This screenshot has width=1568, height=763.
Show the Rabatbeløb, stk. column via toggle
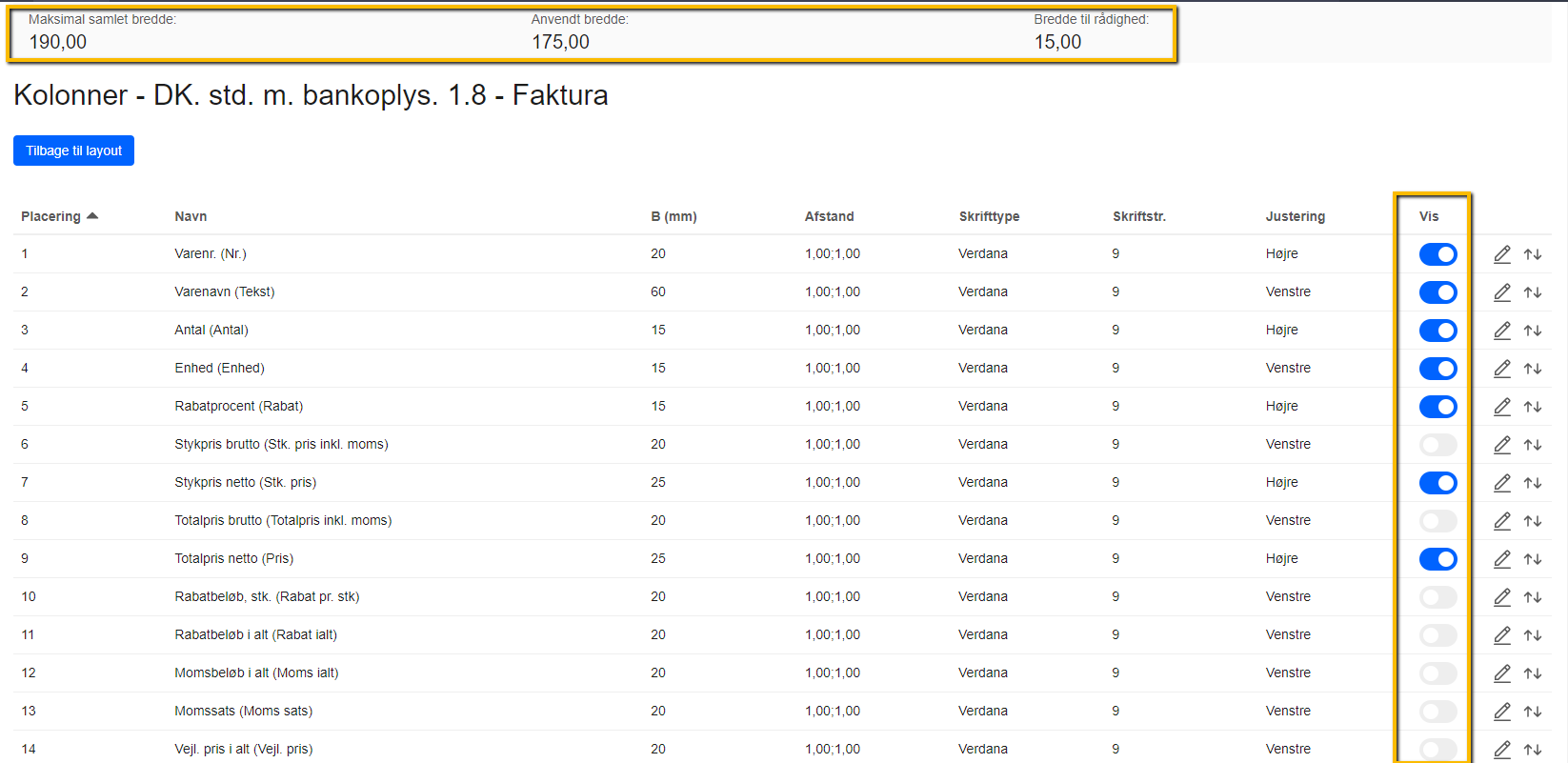pos(1437,597)
